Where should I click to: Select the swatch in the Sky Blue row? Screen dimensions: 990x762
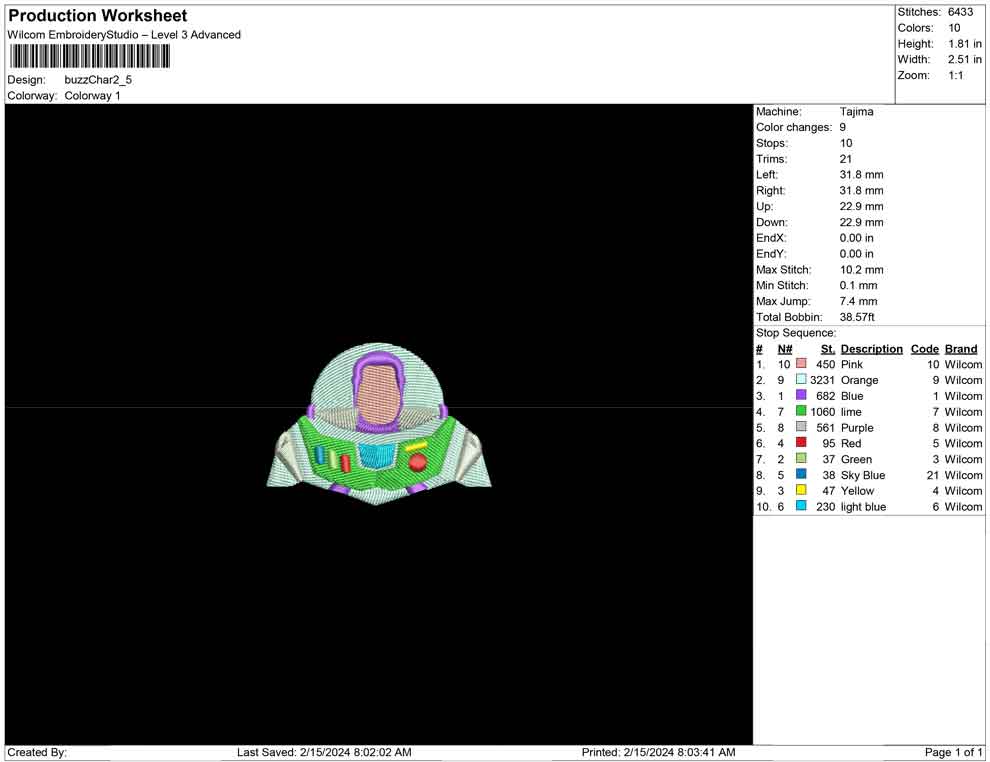point(801,475)
